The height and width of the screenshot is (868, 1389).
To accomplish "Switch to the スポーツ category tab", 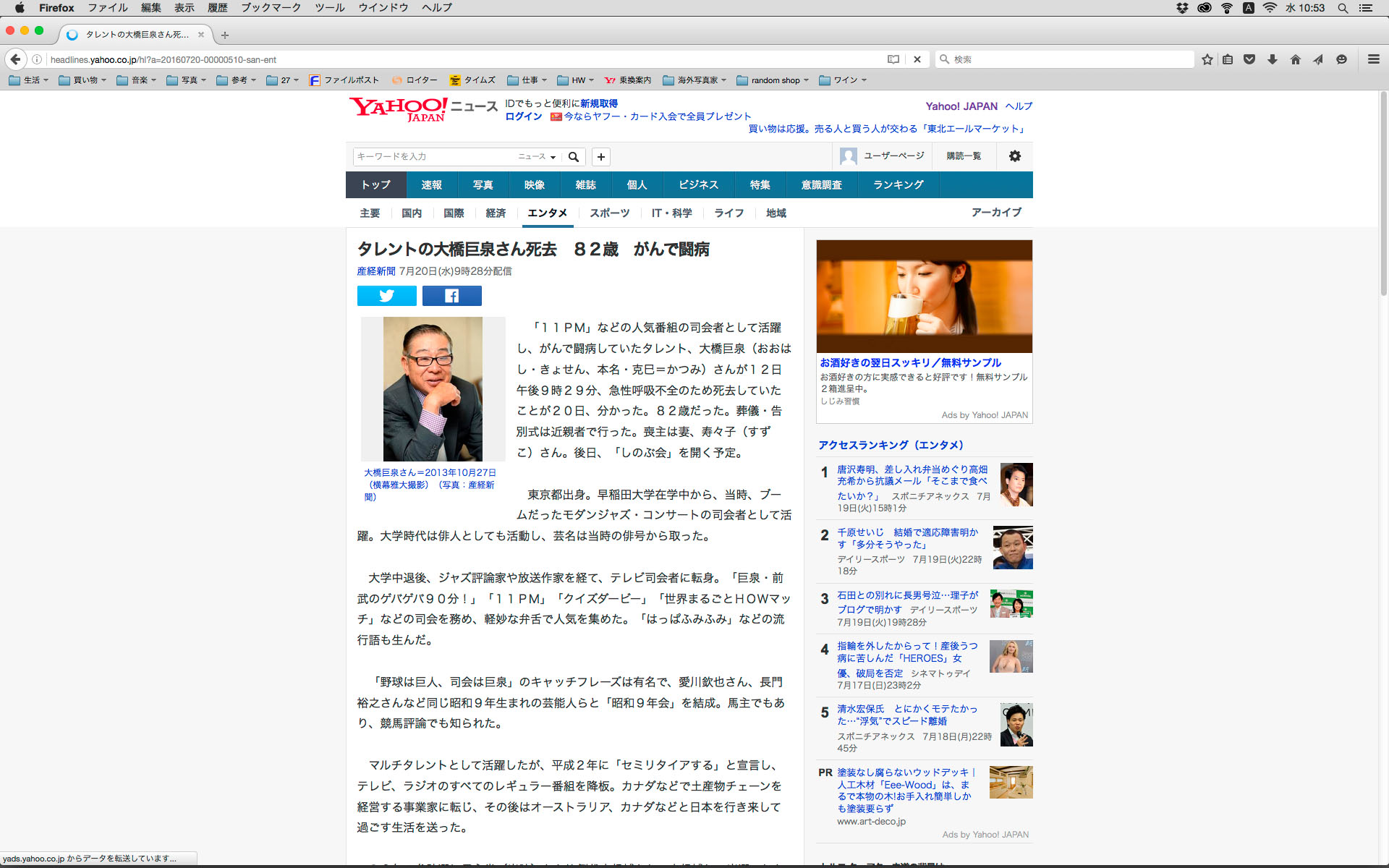I will click(x=609, y=213).
